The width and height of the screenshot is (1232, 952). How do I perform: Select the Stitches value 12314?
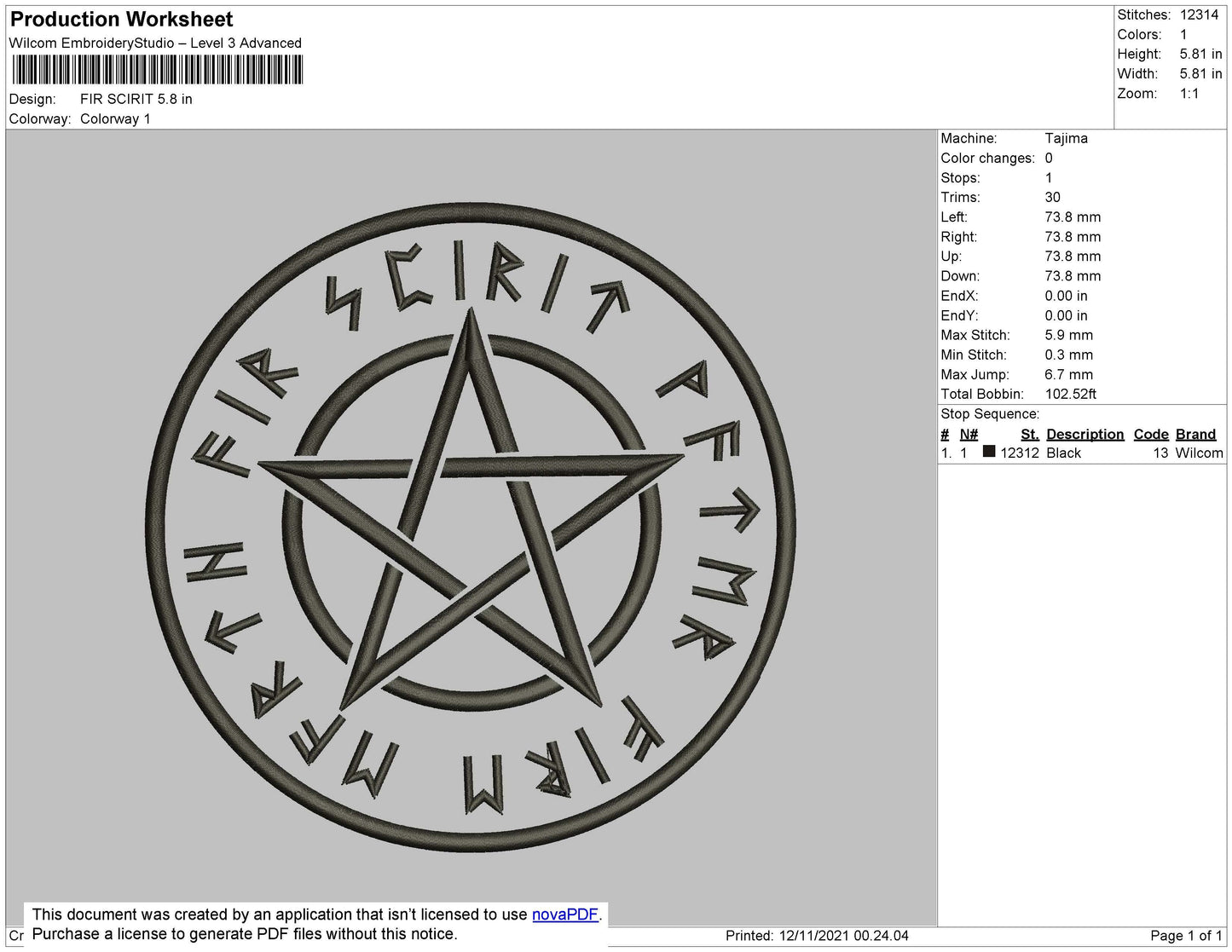(1199, 14)
